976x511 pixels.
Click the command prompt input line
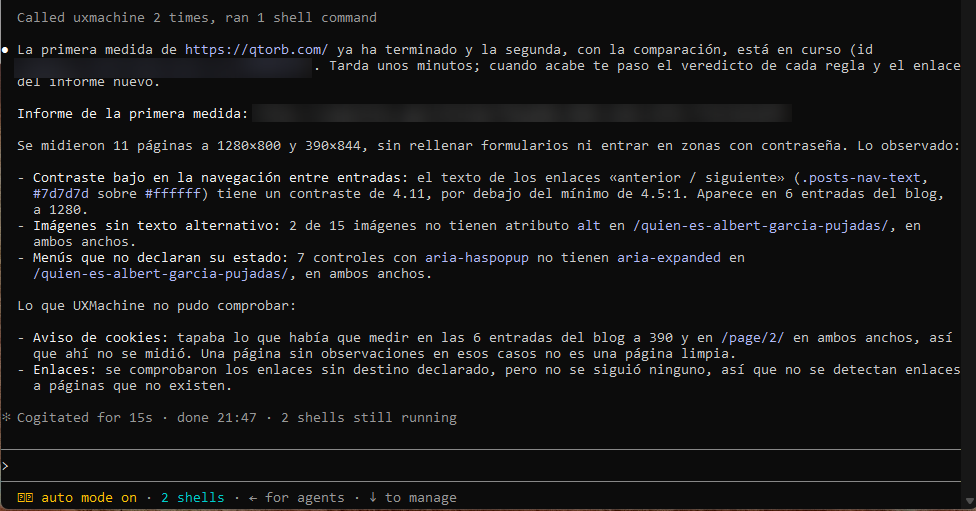point(481,466)
